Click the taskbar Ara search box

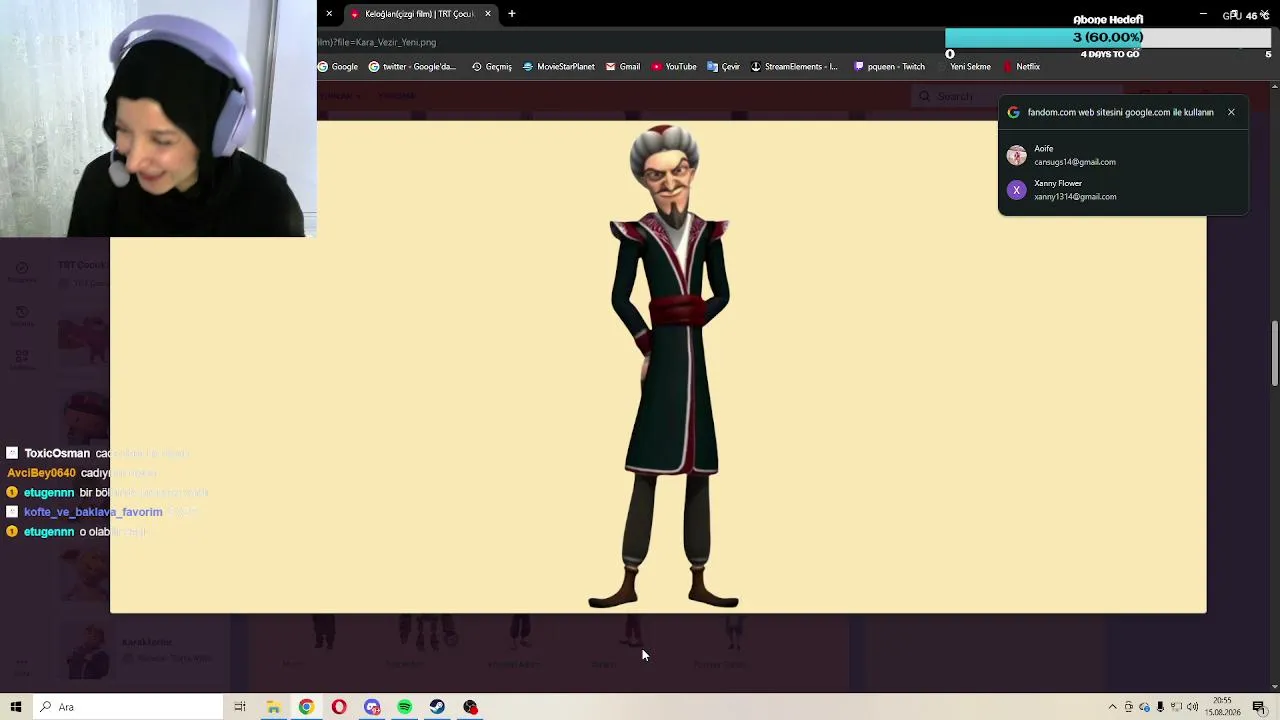pos(127,707)
